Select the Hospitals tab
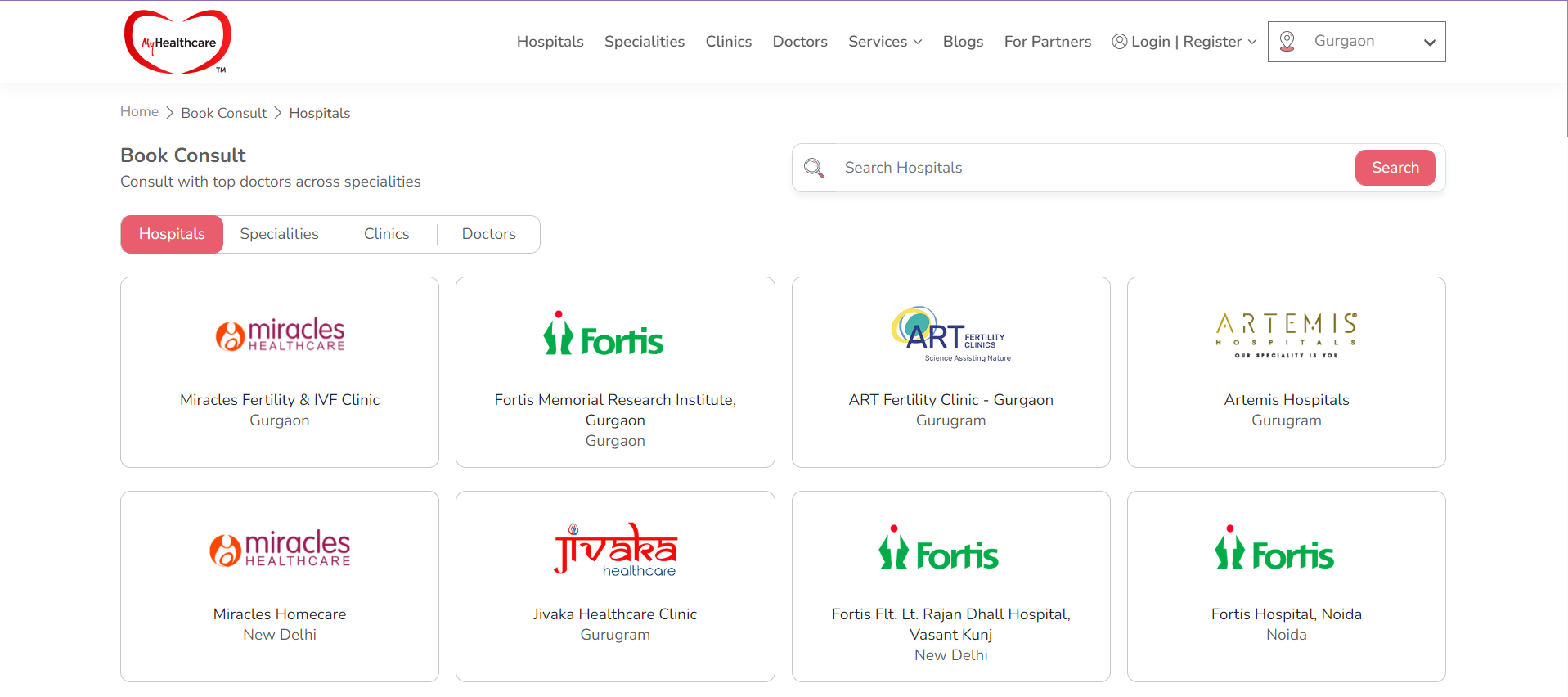The height and width of the screenshot is (697, 1568). pos(172,234)
